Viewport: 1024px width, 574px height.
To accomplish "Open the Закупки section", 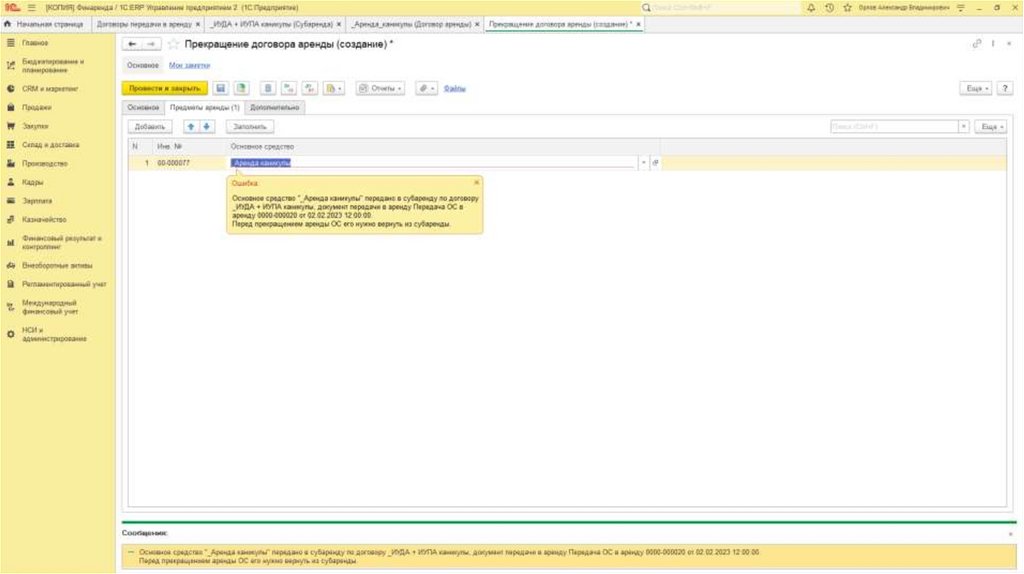I will (35, 126).
